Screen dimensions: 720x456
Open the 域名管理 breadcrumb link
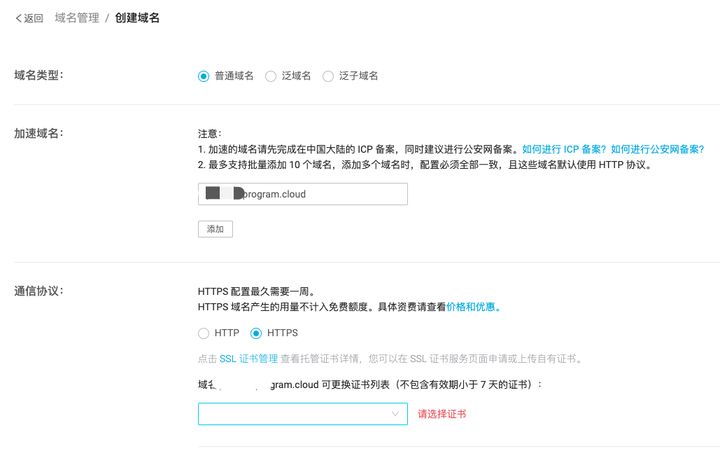point(77,18)
